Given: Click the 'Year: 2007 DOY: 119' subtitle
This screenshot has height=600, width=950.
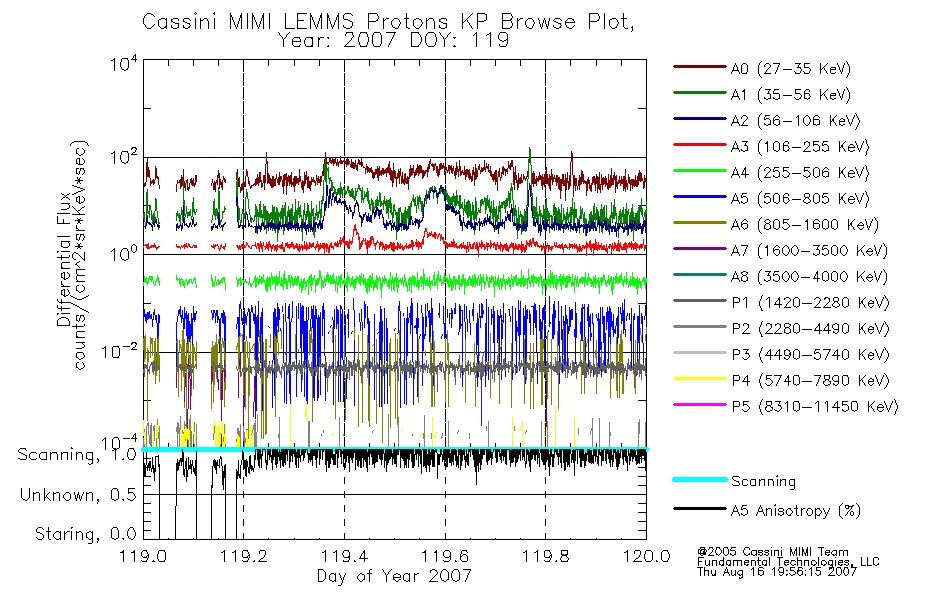Looking at the screenshot, I should (x=393, y=41).
